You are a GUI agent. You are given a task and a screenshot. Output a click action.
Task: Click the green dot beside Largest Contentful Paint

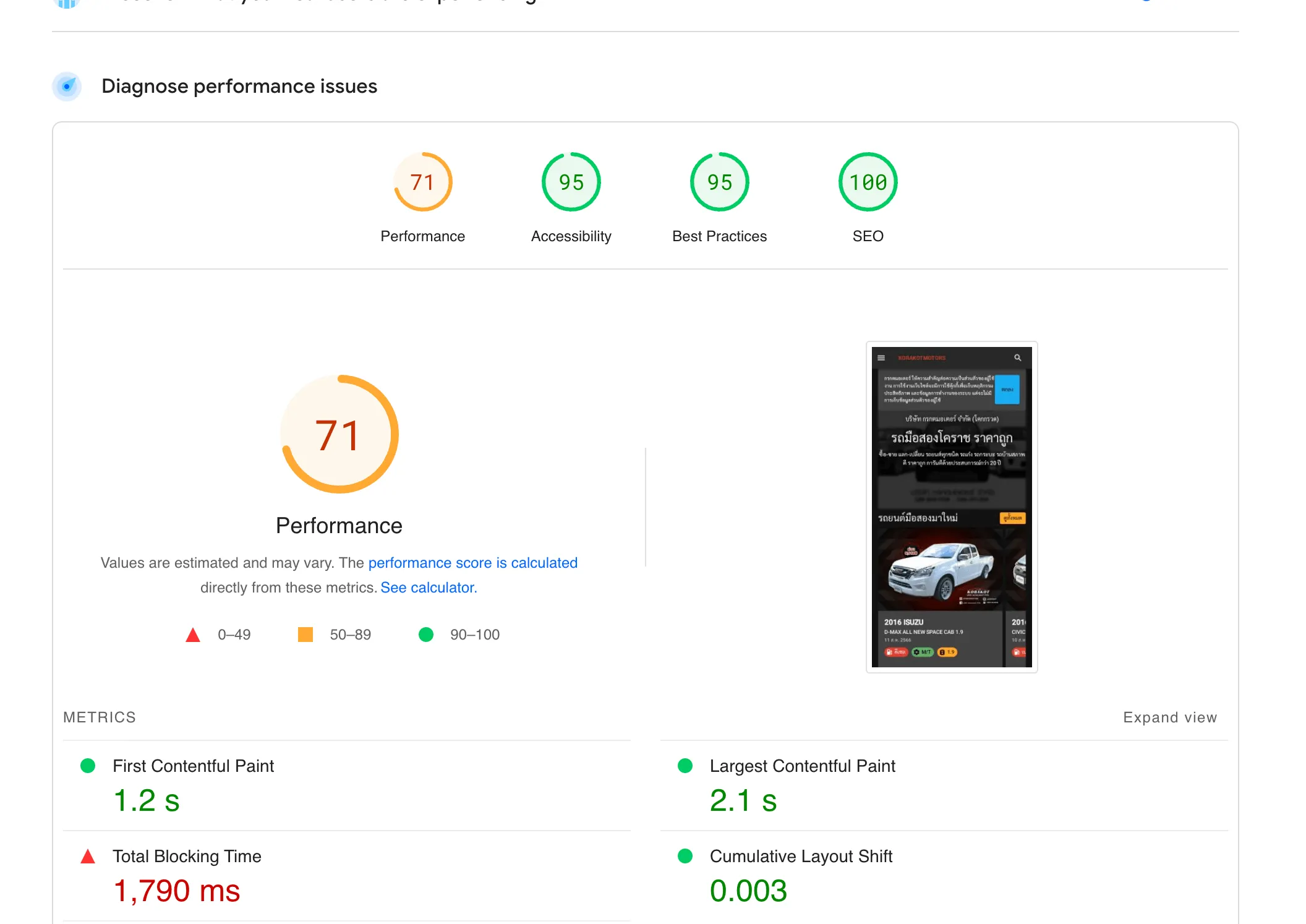tap(685, 766)
